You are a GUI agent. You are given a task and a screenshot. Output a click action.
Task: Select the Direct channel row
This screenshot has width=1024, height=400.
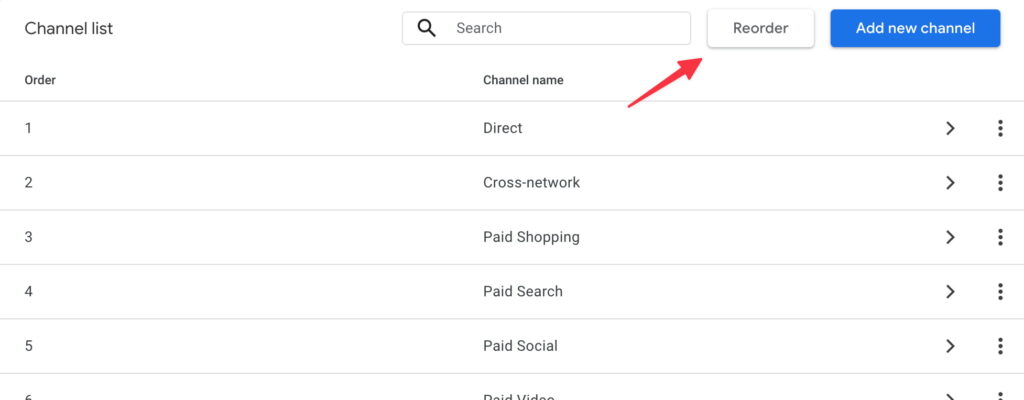pyautogui.click(x=502, y=128)
